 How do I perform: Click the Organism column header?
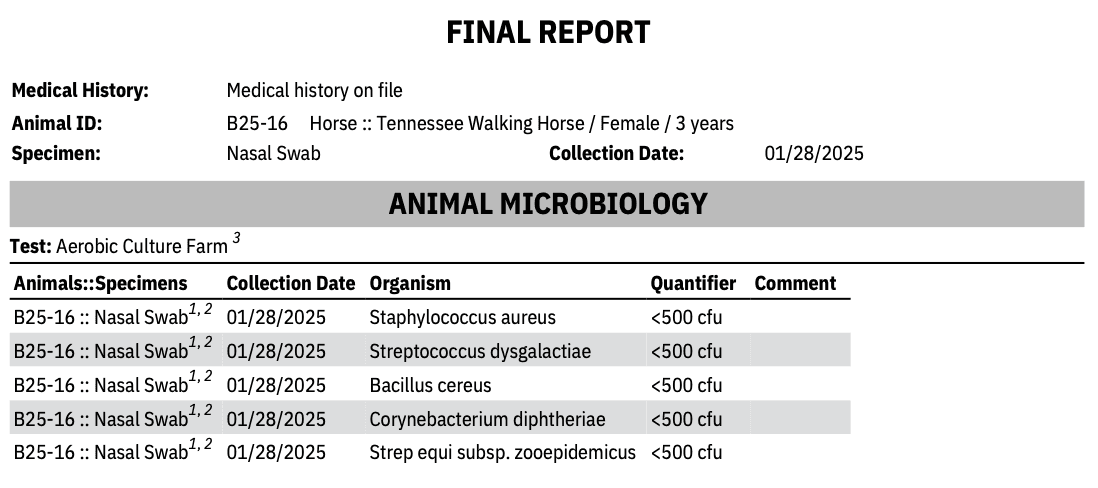(410, 283)
